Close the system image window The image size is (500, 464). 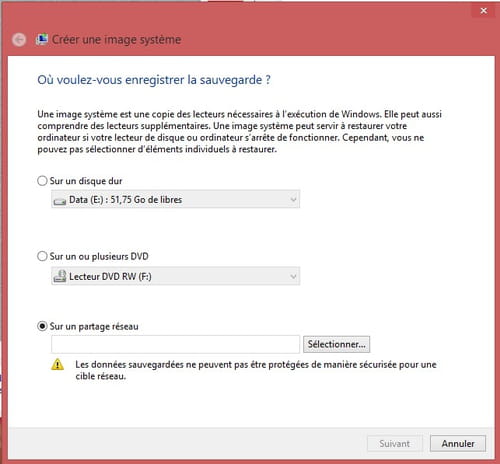point(483,11)
